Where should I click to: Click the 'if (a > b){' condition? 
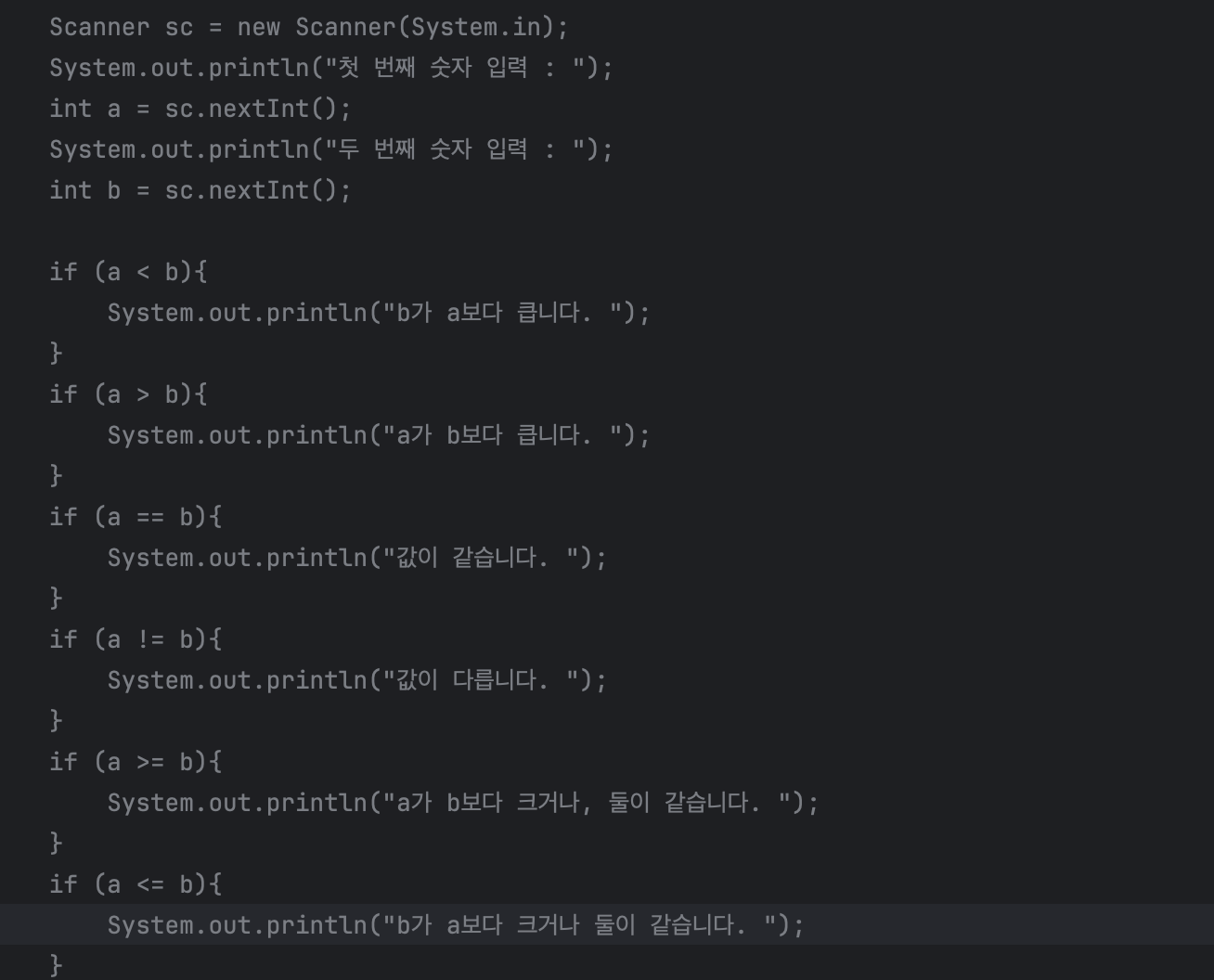pos(128,394)
